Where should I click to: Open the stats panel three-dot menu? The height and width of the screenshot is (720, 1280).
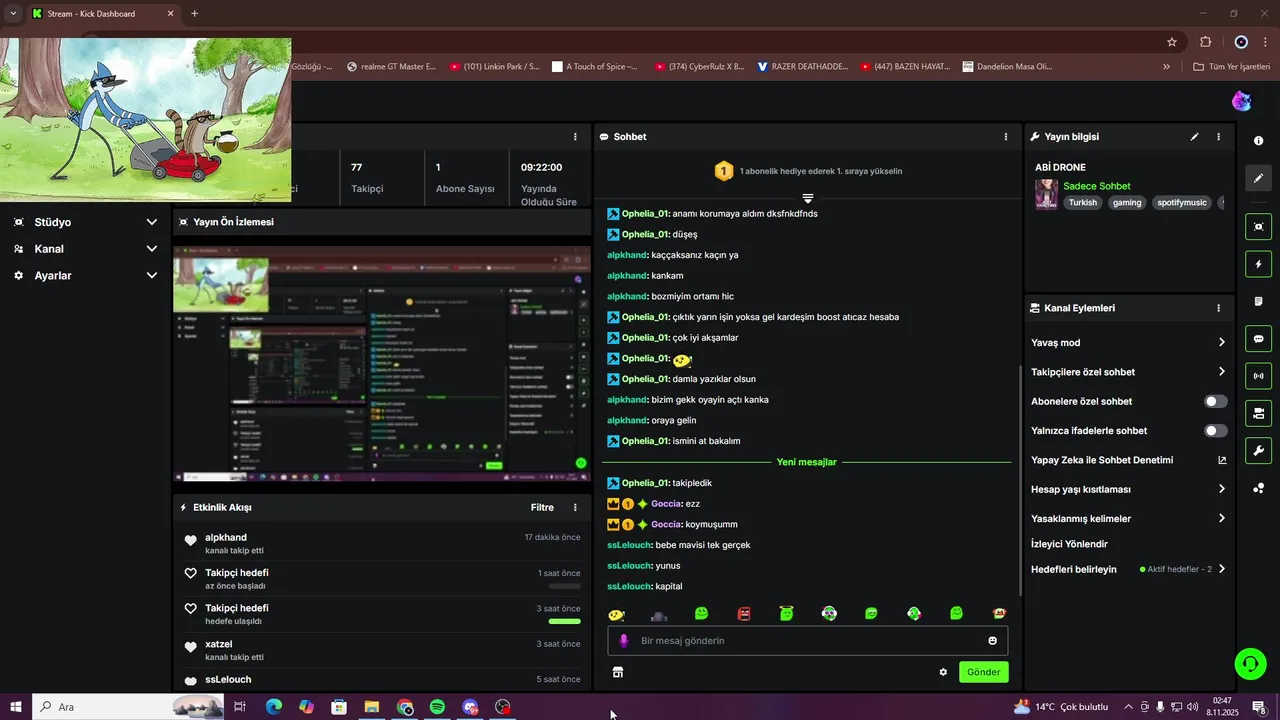pos(575,137)
